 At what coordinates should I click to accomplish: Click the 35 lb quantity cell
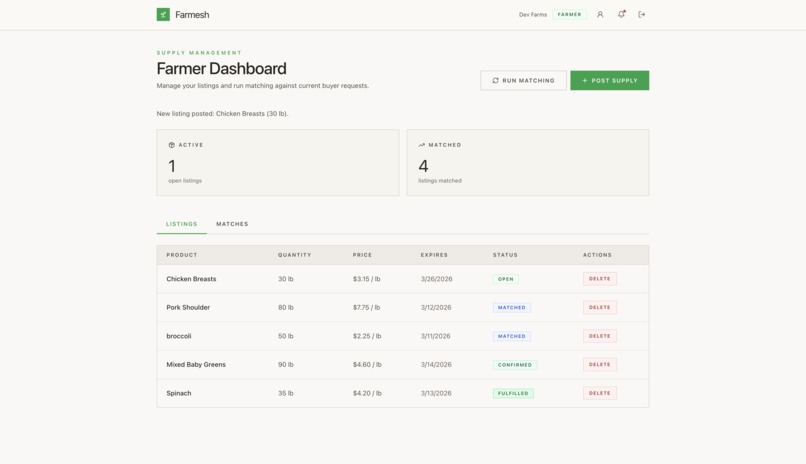coord(286,393)
